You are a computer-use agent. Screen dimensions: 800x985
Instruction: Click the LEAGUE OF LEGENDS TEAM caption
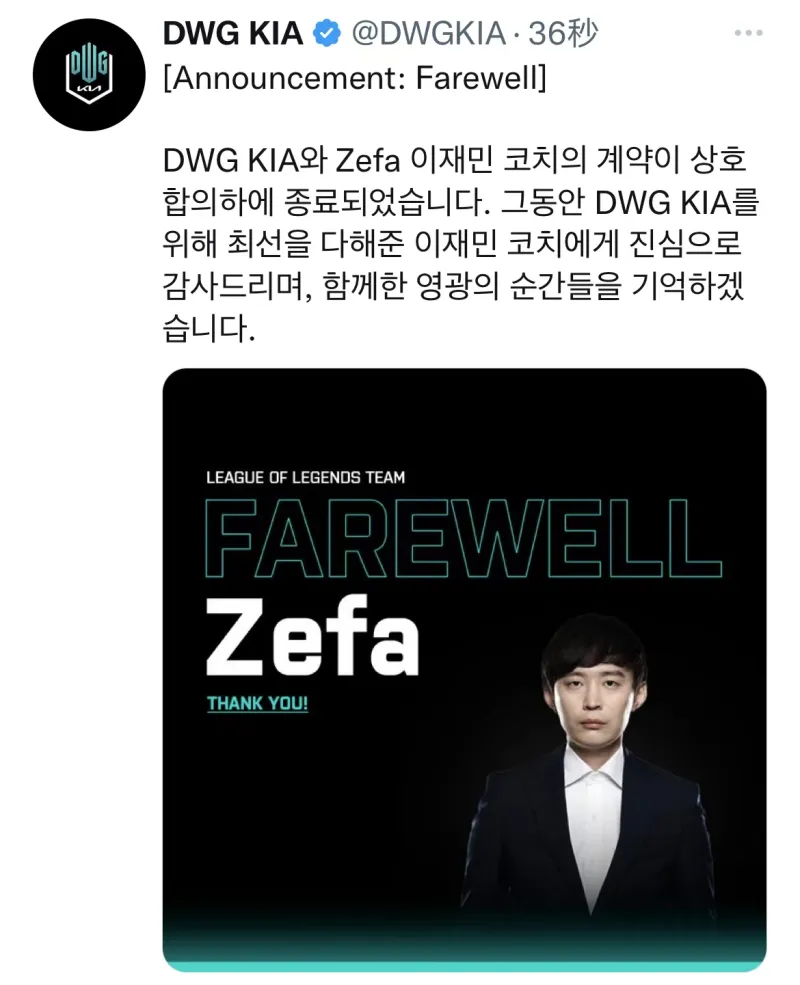[305, 478]
